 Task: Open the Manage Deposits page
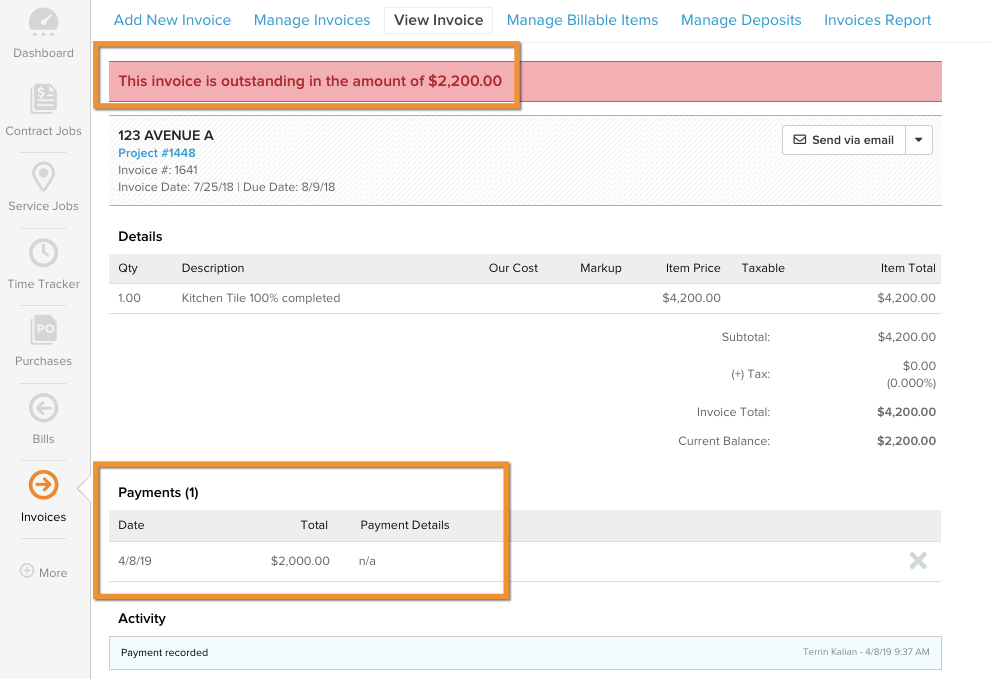(x=740, y=19)
